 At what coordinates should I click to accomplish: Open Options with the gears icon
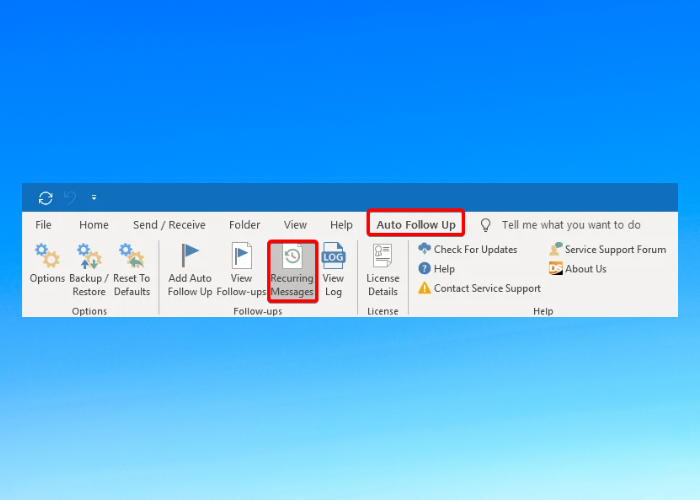[47, 263]
